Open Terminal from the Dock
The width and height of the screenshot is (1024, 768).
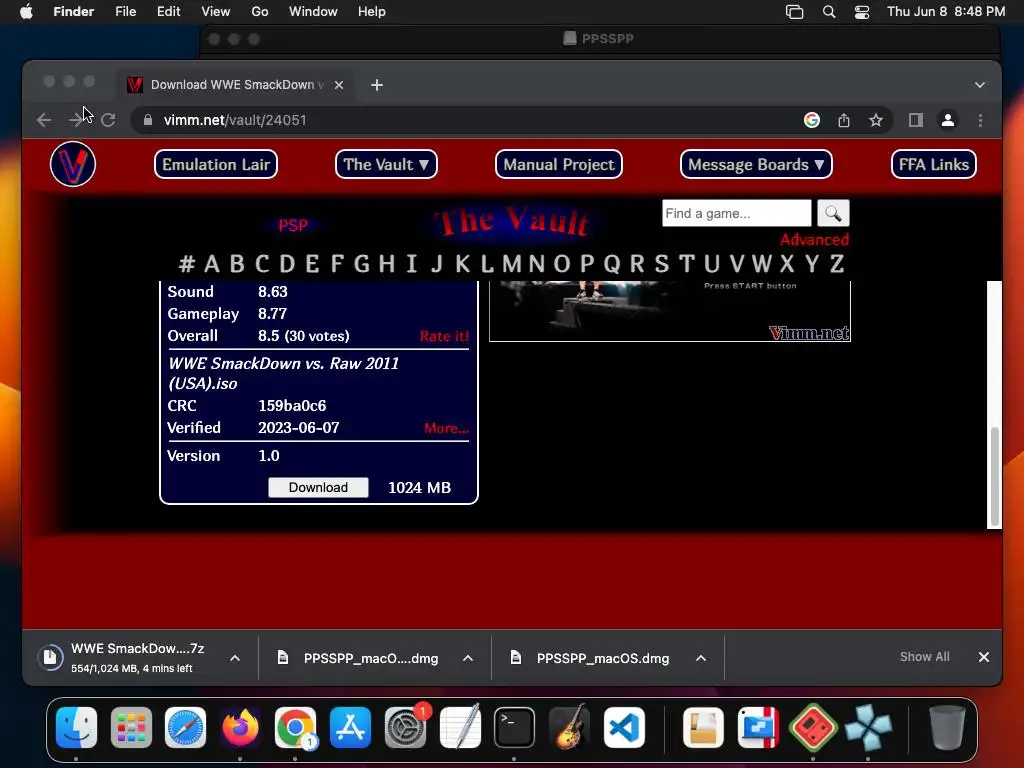515,727
